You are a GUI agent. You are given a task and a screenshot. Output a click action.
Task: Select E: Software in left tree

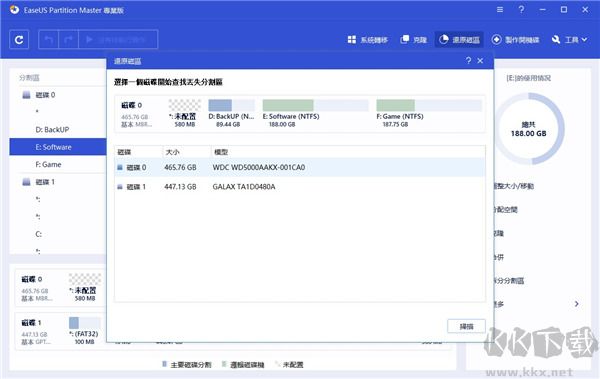(x=57, y=147)
